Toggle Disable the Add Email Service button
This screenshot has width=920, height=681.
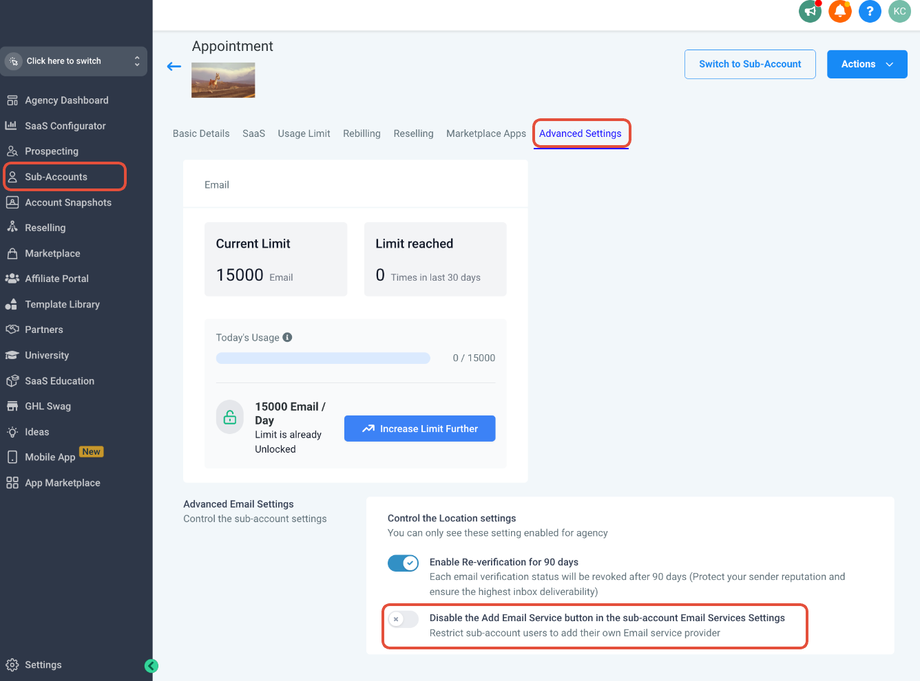tap(403, 619)
